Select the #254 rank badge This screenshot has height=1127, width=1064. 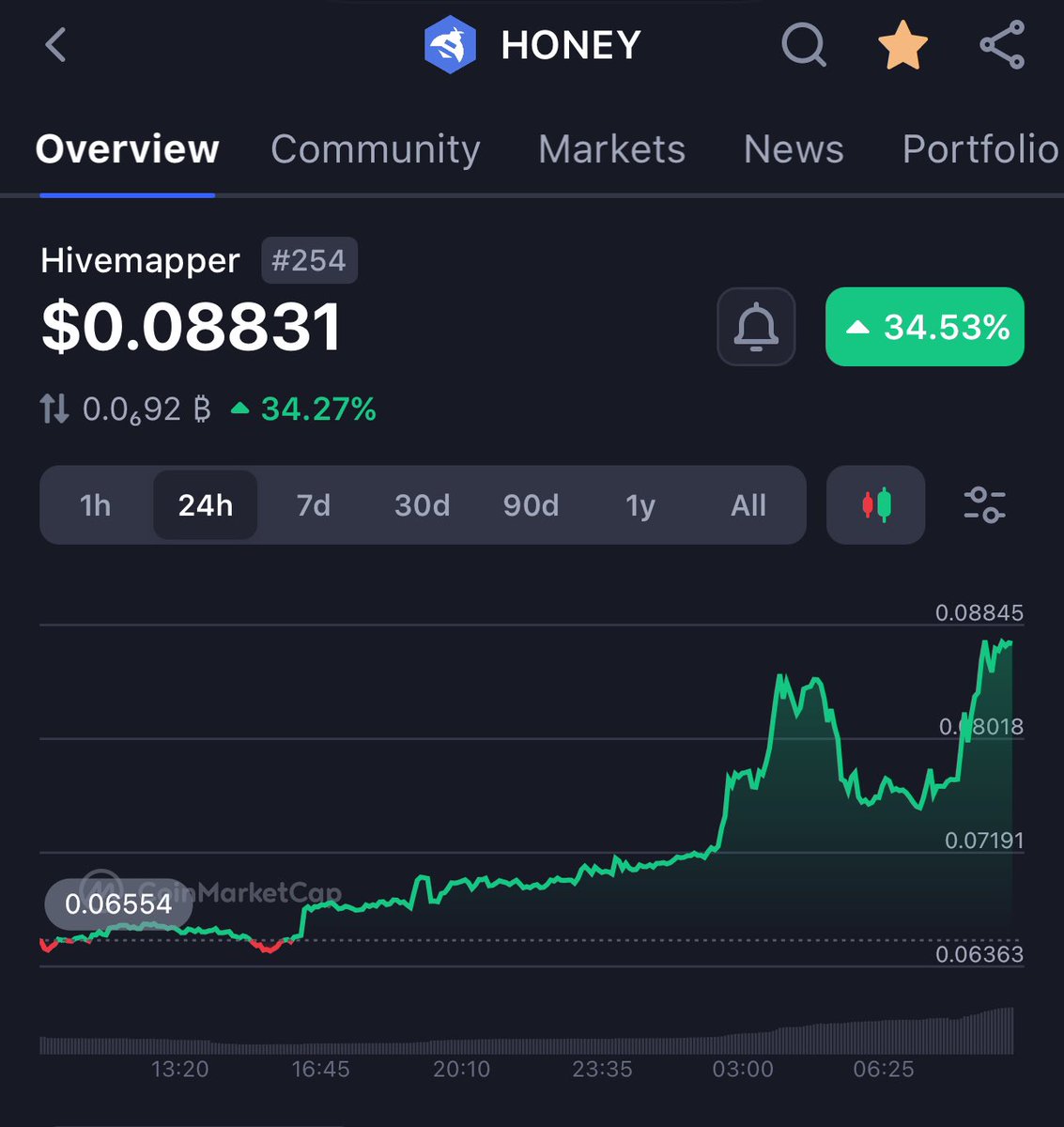[x=310, y=261]
